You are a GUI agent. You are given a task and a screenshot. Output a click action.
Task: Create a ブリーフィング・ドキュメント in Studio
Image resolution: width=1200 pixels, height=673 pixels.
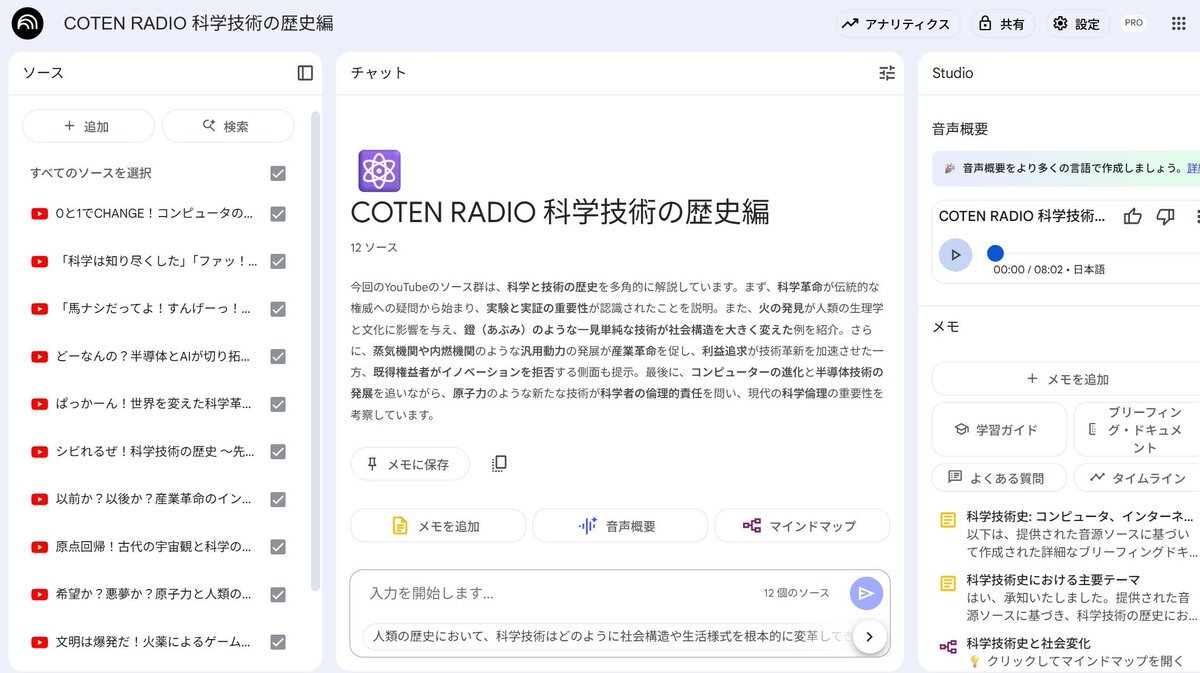1136,430
